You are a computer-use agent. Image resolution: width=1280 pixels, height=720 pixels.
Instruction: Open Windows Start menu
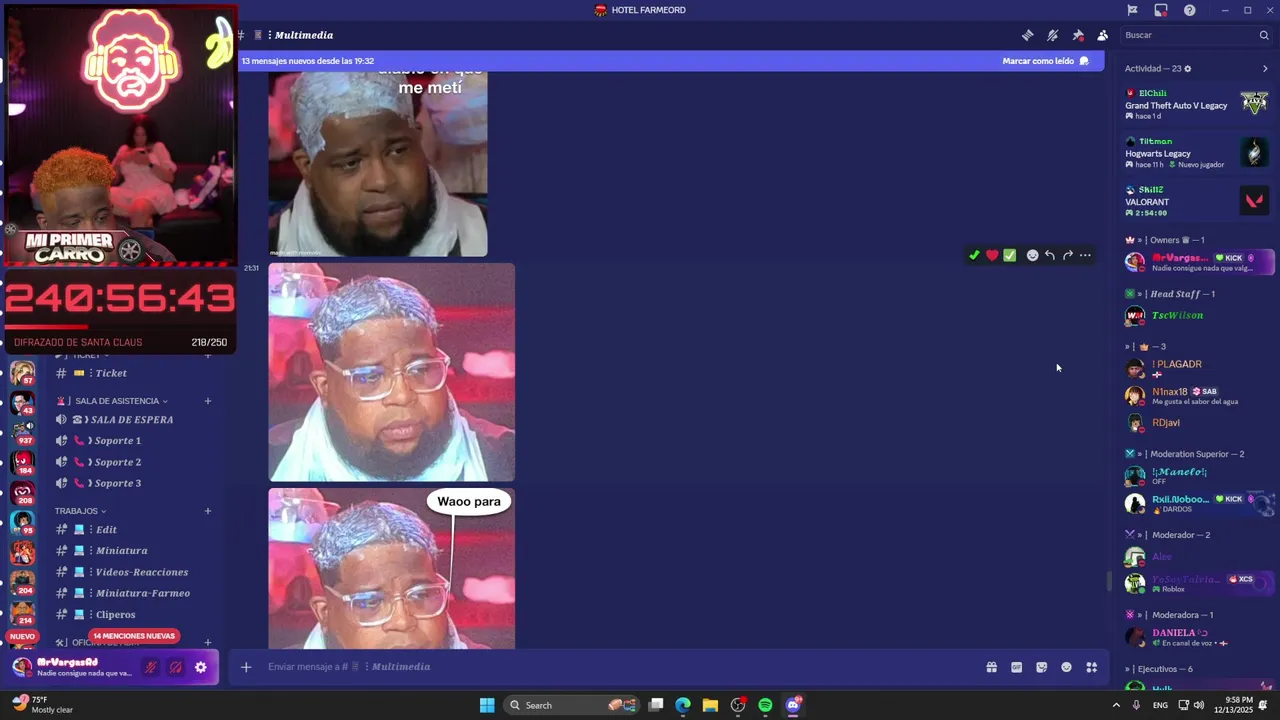pyautogui.click(x=487, y=705)
